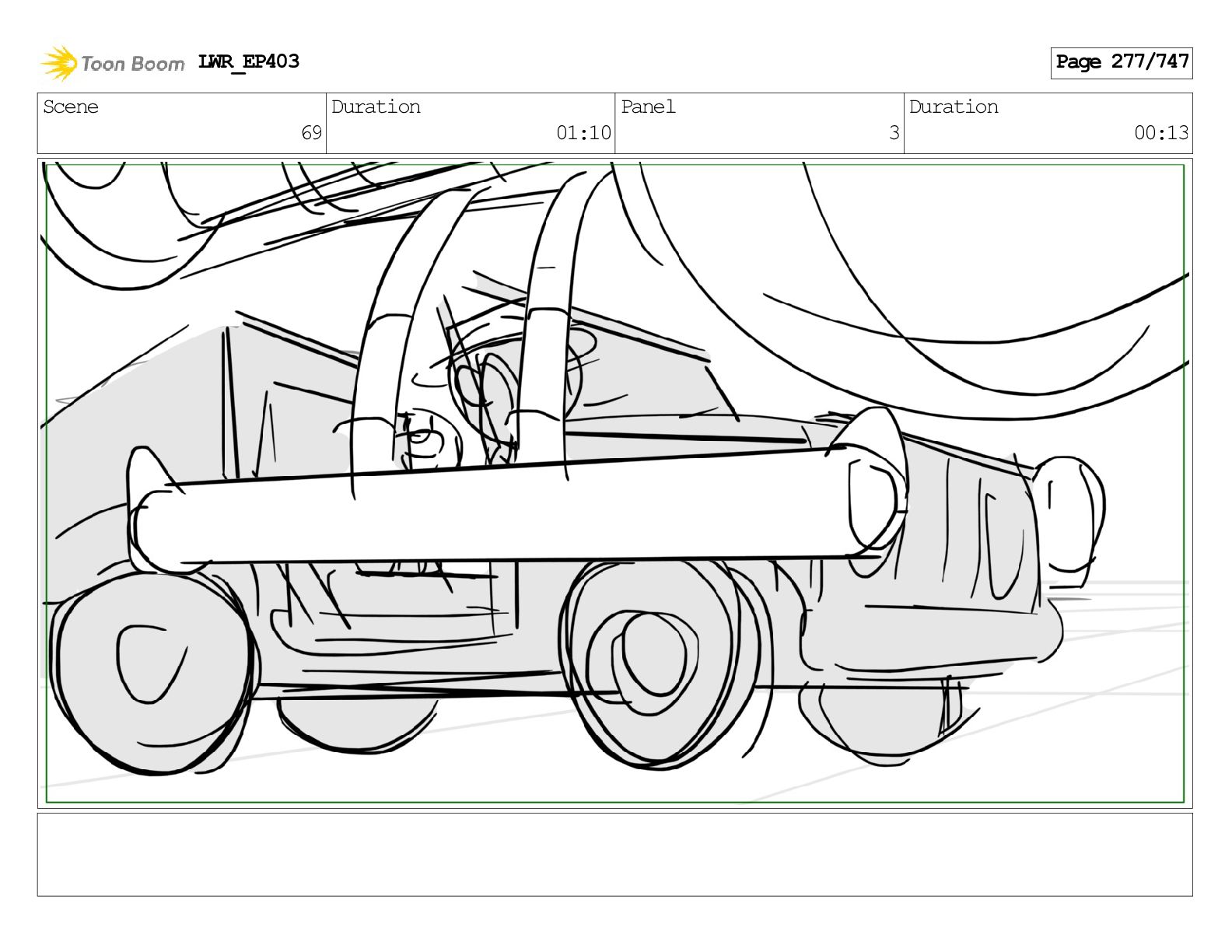Click the panel duration value 00:13

[1161, 133]
